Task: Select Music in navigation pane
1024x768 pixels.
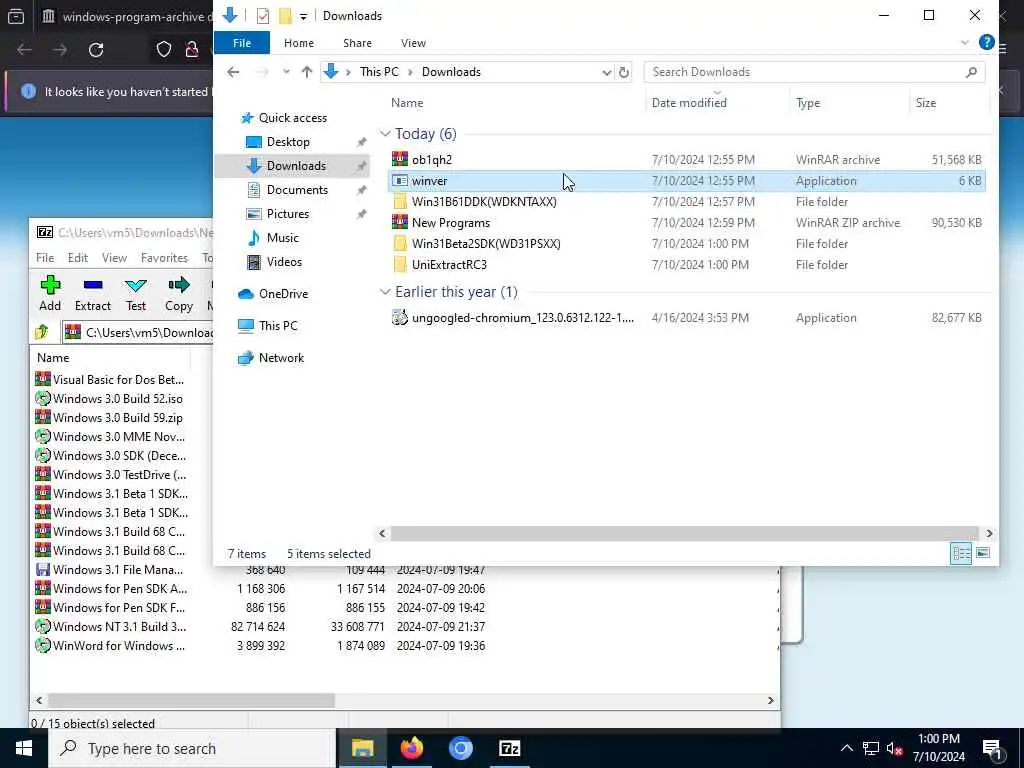Action: pos(282,238)
